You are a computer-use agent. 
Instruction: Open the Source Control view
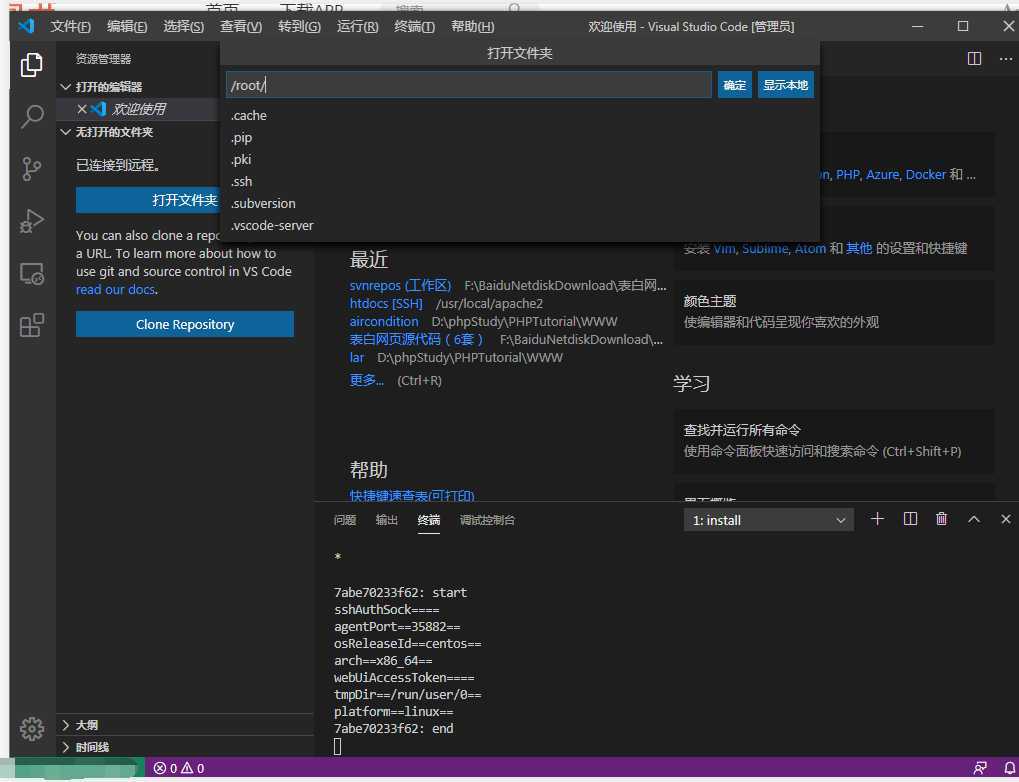31,169
